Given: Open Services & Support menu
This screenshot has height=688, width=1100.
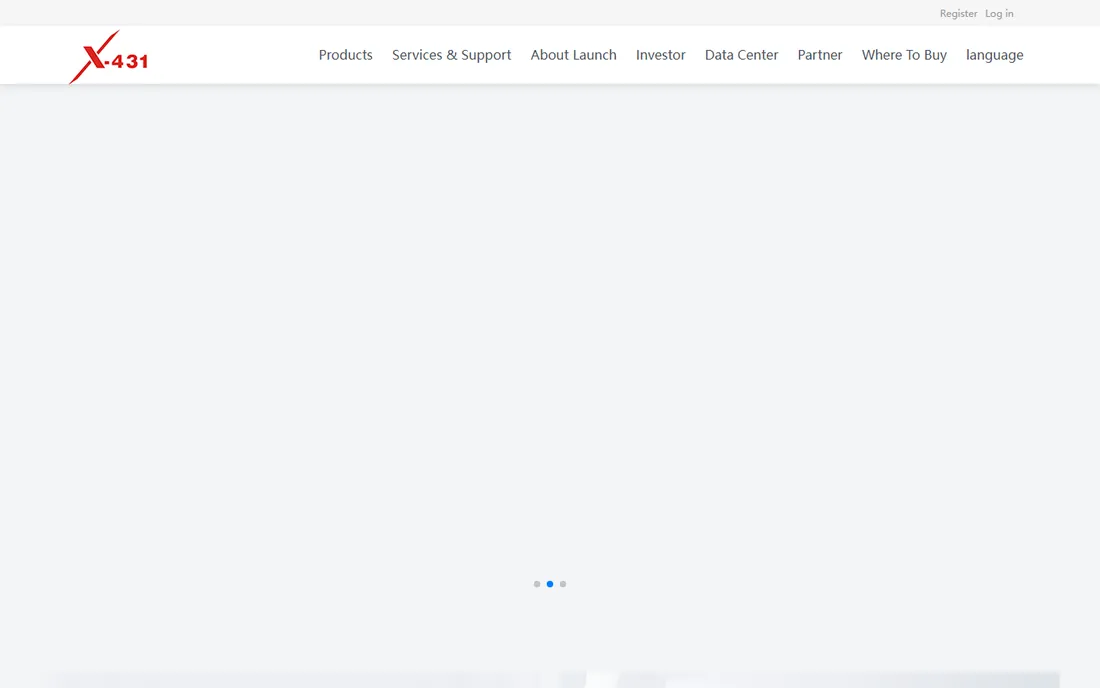Looking at the screenshot, I should click(x=451, y=55).
